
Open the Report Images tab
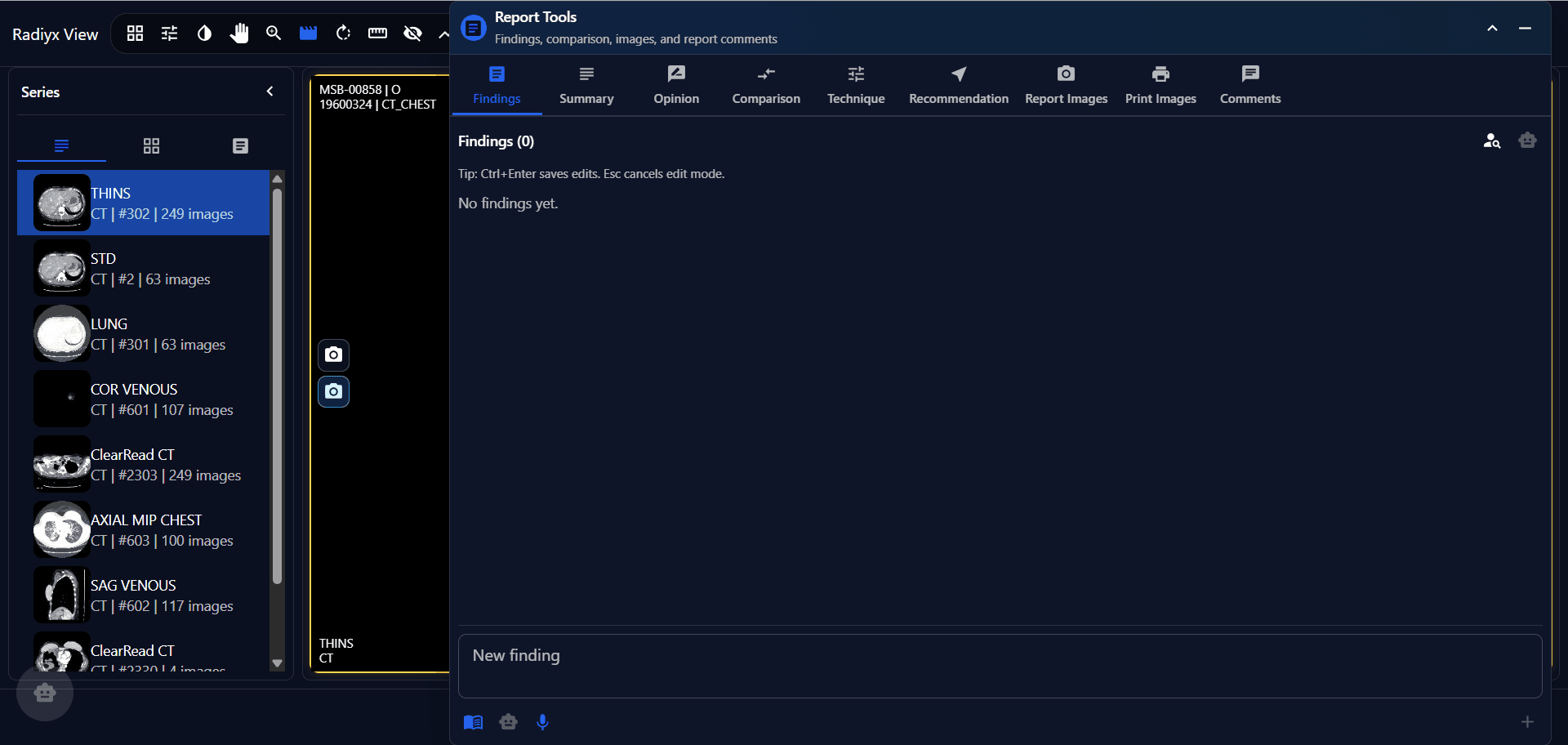[x=1066, y=85]
